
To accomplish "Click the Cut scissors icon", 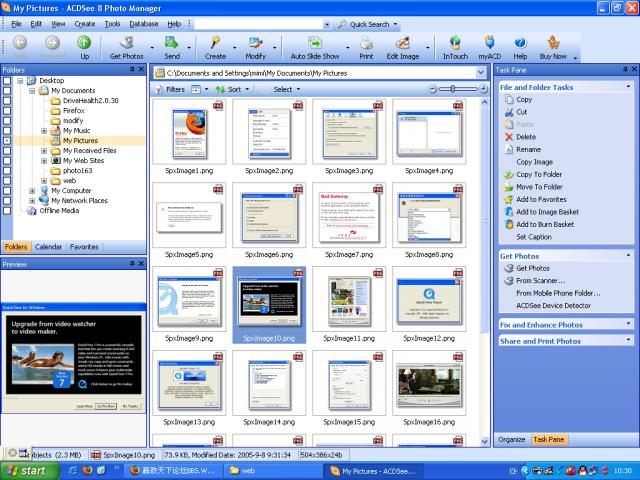I will tap(509, 112).
